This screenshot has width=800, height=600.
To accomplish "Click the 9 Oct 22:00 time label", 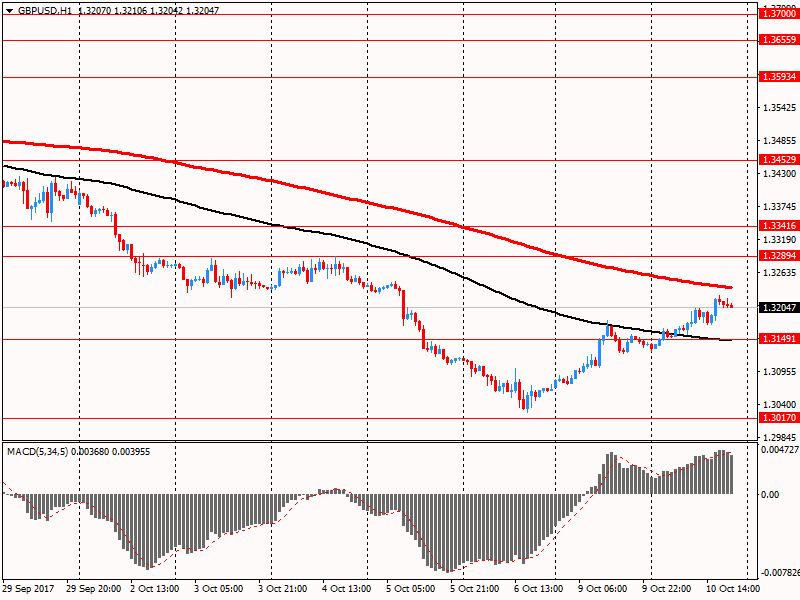I will coord(666,589).
